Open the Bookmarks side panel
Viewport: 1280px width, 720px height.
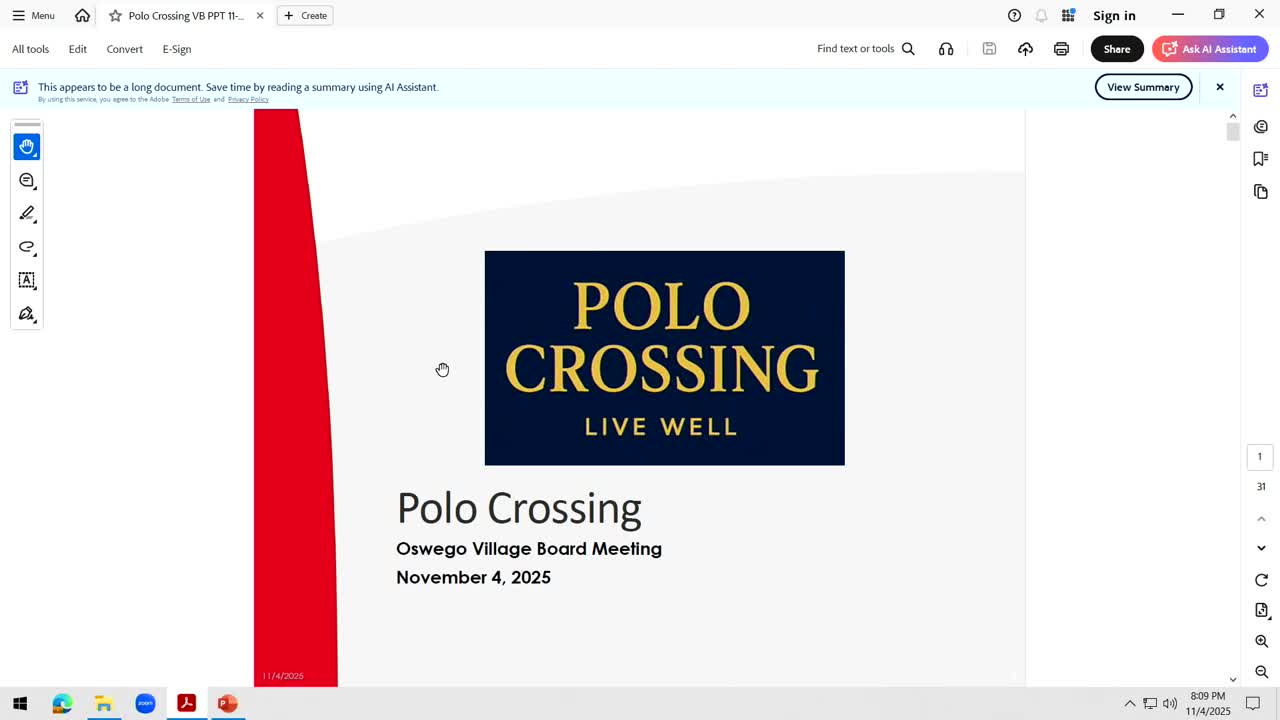[1261, 158]
